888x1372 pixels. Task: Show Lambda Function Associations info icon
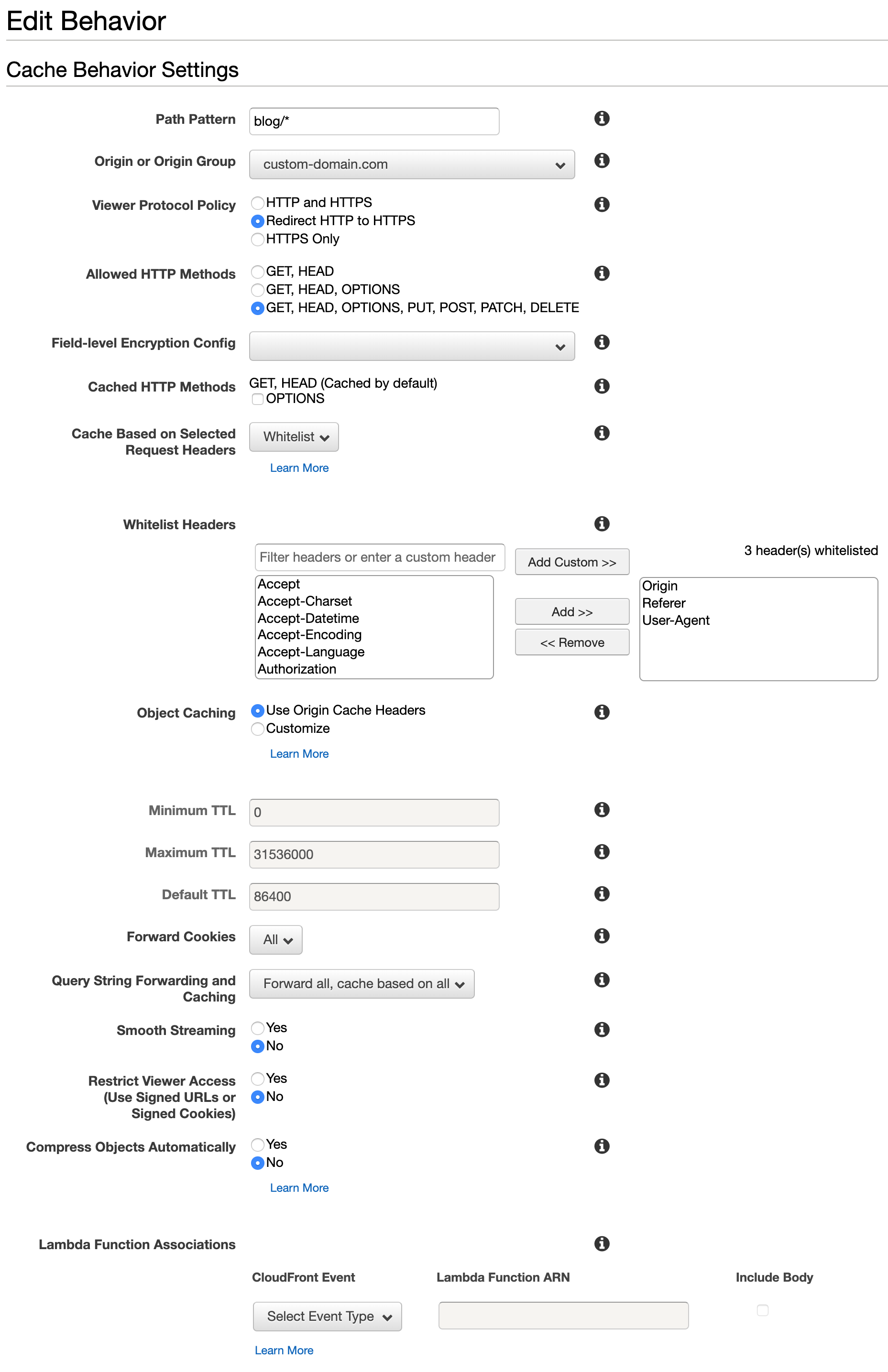pos(602,1243)
